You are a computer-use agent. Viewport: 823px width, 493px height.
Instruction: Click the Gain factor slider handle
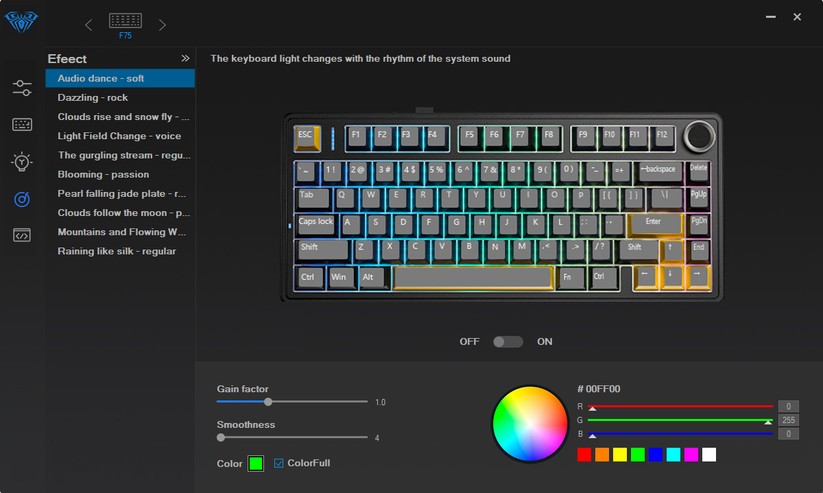(x=268, y=402)
